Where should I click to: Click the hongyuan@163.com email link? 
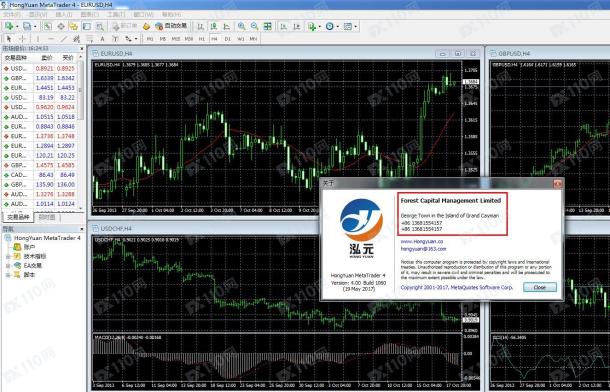coord(423,248)
